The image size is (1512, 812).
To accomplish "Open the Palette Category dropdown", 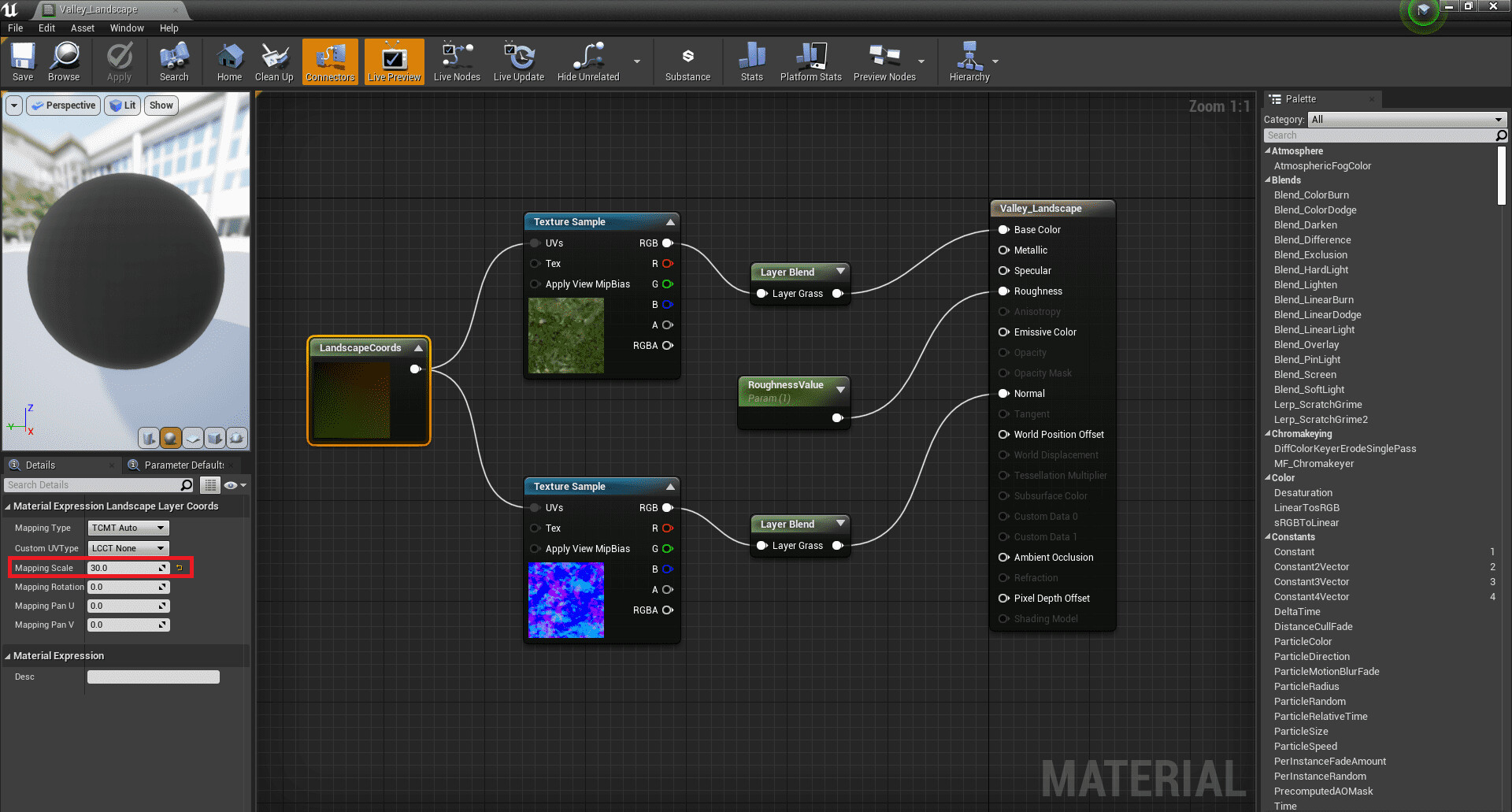I will click(x=1406, y=120).
